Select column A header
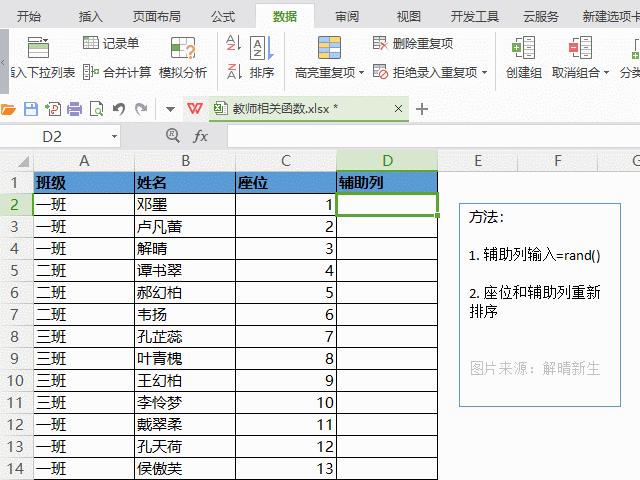 tap(84, 161)
